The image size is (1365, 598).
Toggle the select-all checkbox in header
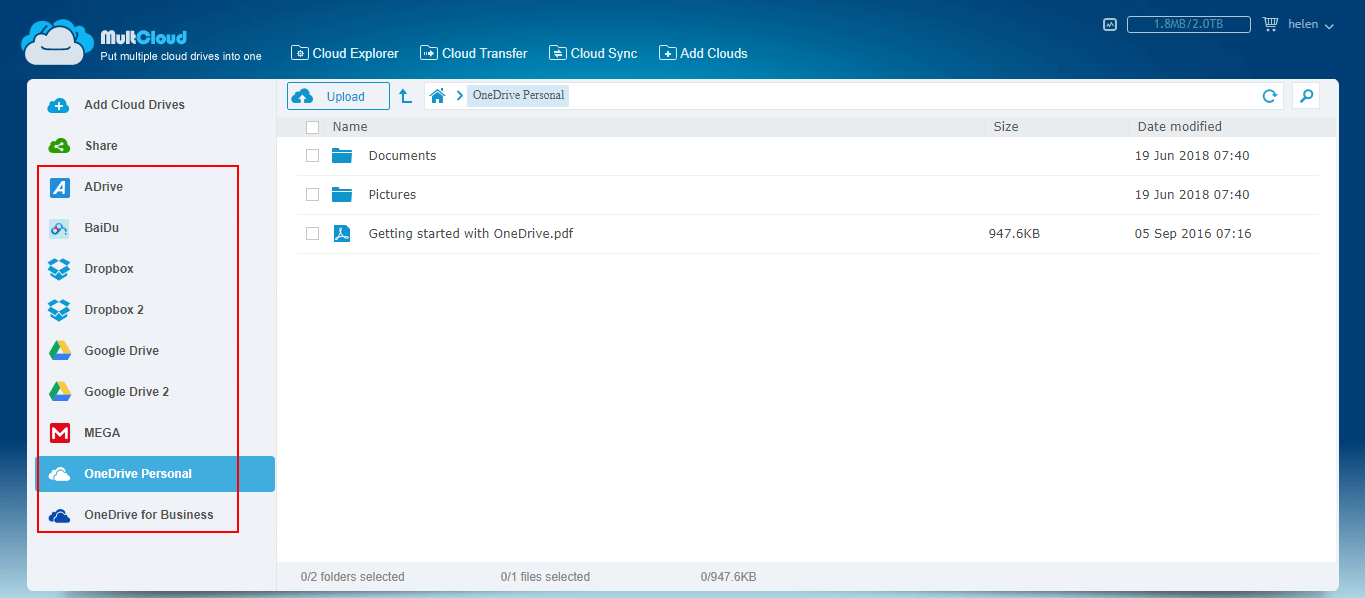[x=313, y=127]
